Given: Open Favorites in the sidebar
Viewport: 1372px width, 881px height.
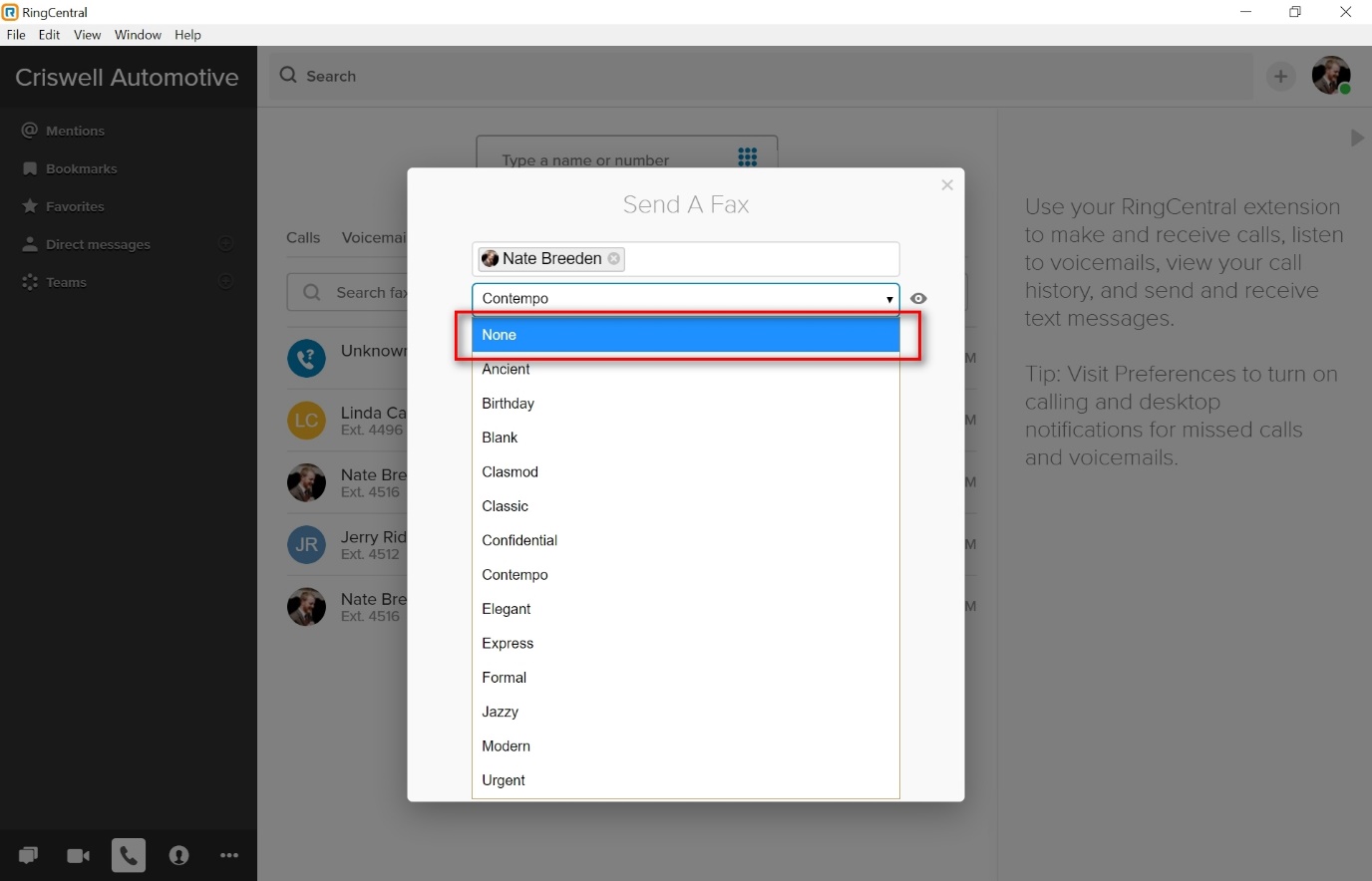Looking at the screenshot, I should coord(63,206).
